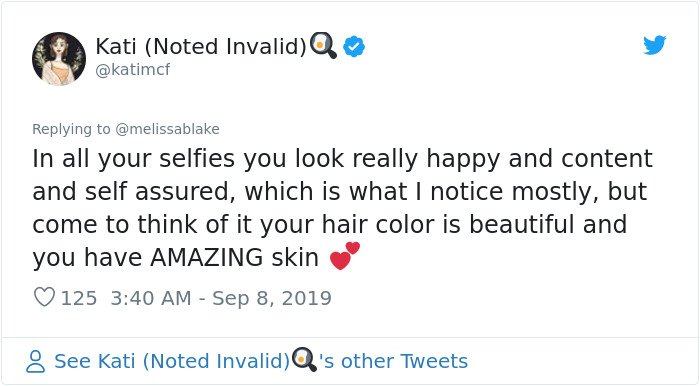Click the blue verified badge

[x=354, y=46]
